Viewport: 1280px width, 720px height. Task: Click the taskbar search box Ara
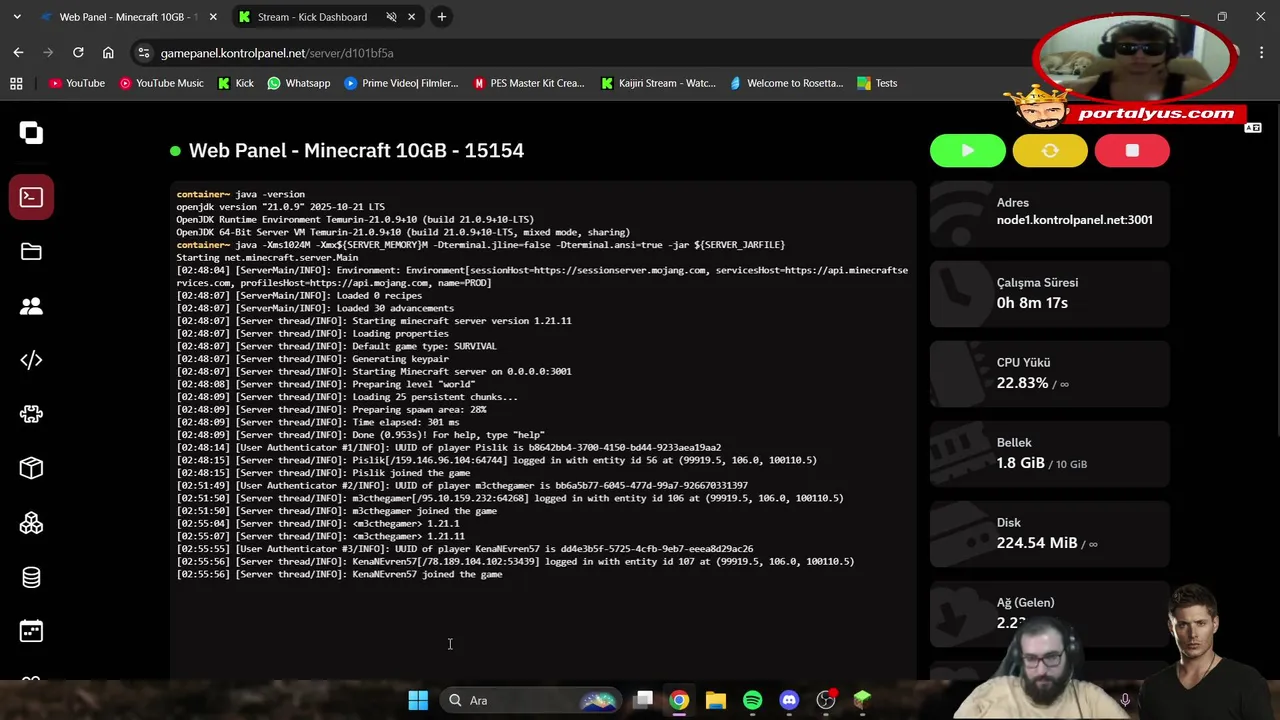coord(531,700)
